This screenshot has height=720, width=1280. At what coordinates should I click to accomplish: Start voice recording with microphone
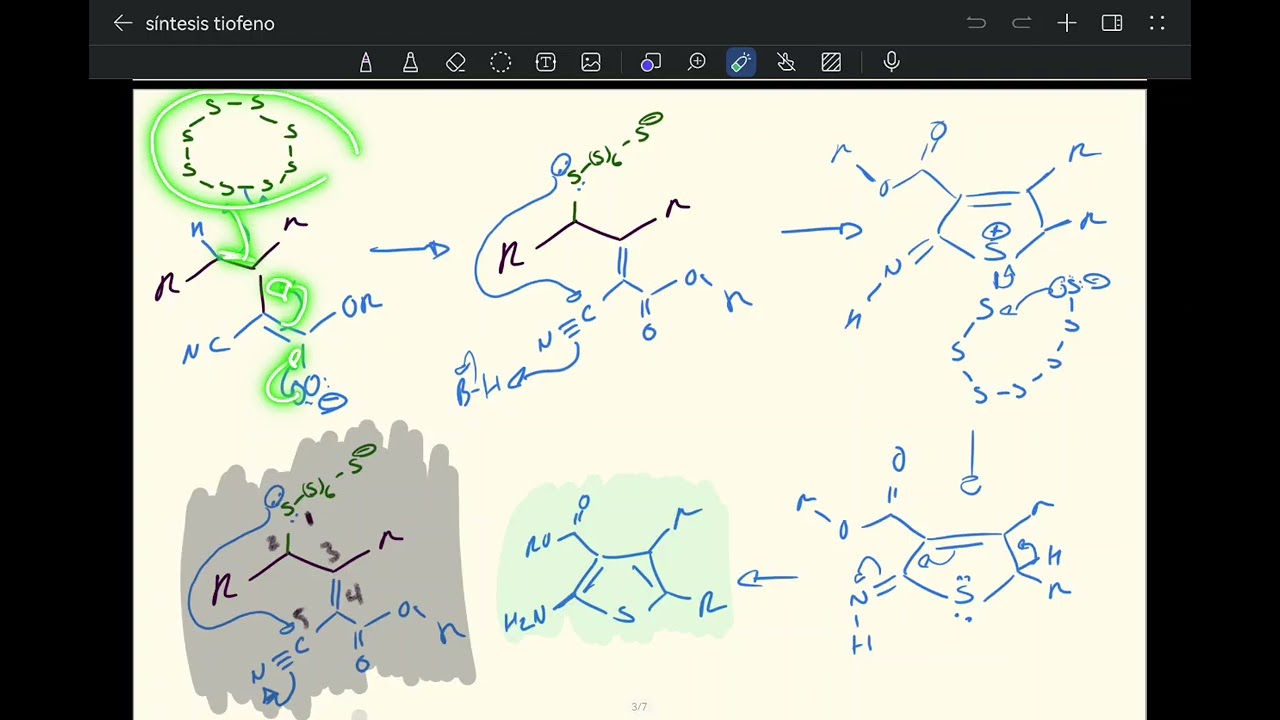pos(892,62)
